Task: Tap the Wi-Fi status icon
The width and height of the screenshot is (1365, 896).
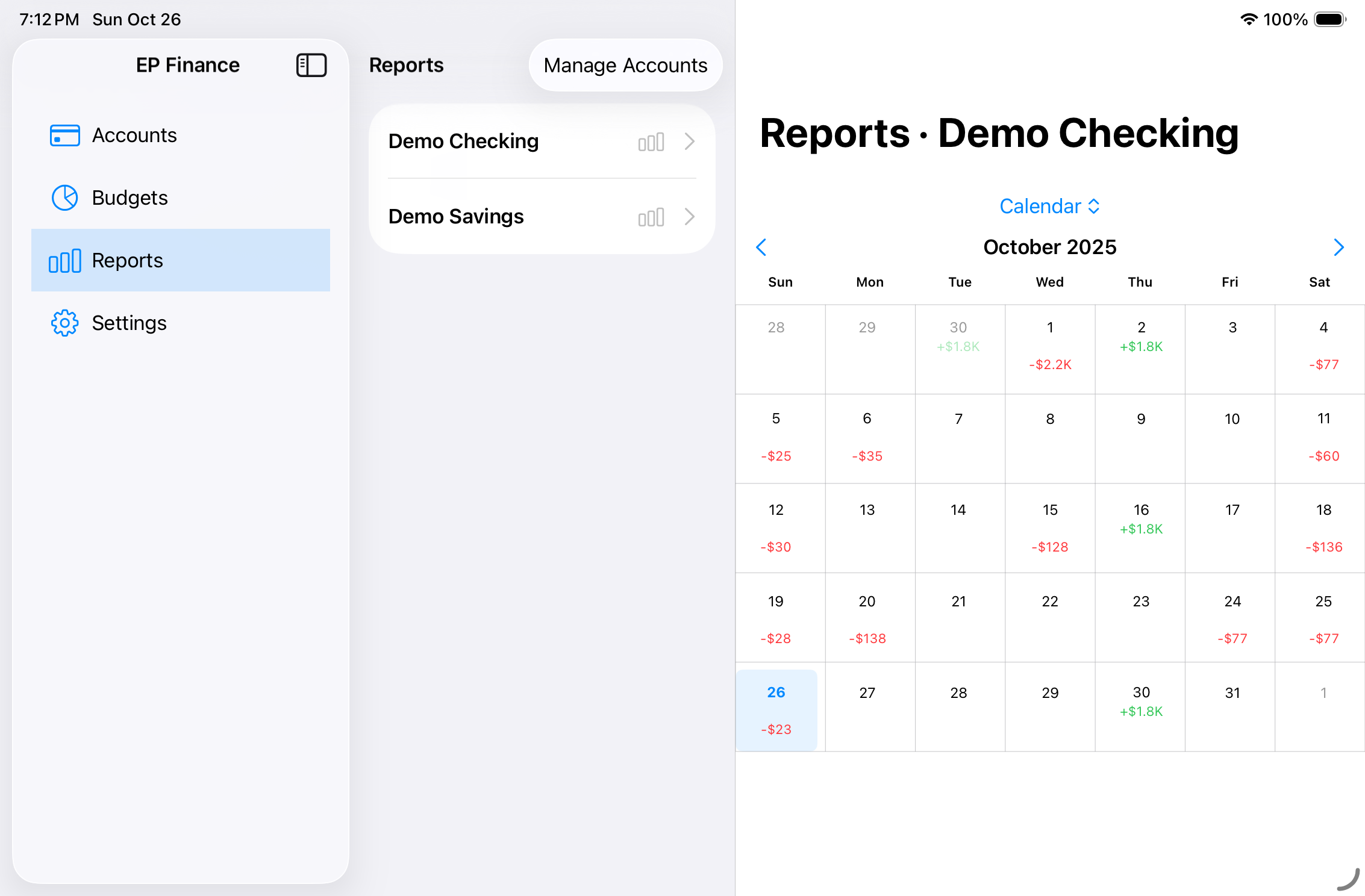Action: click(1249, 19)
